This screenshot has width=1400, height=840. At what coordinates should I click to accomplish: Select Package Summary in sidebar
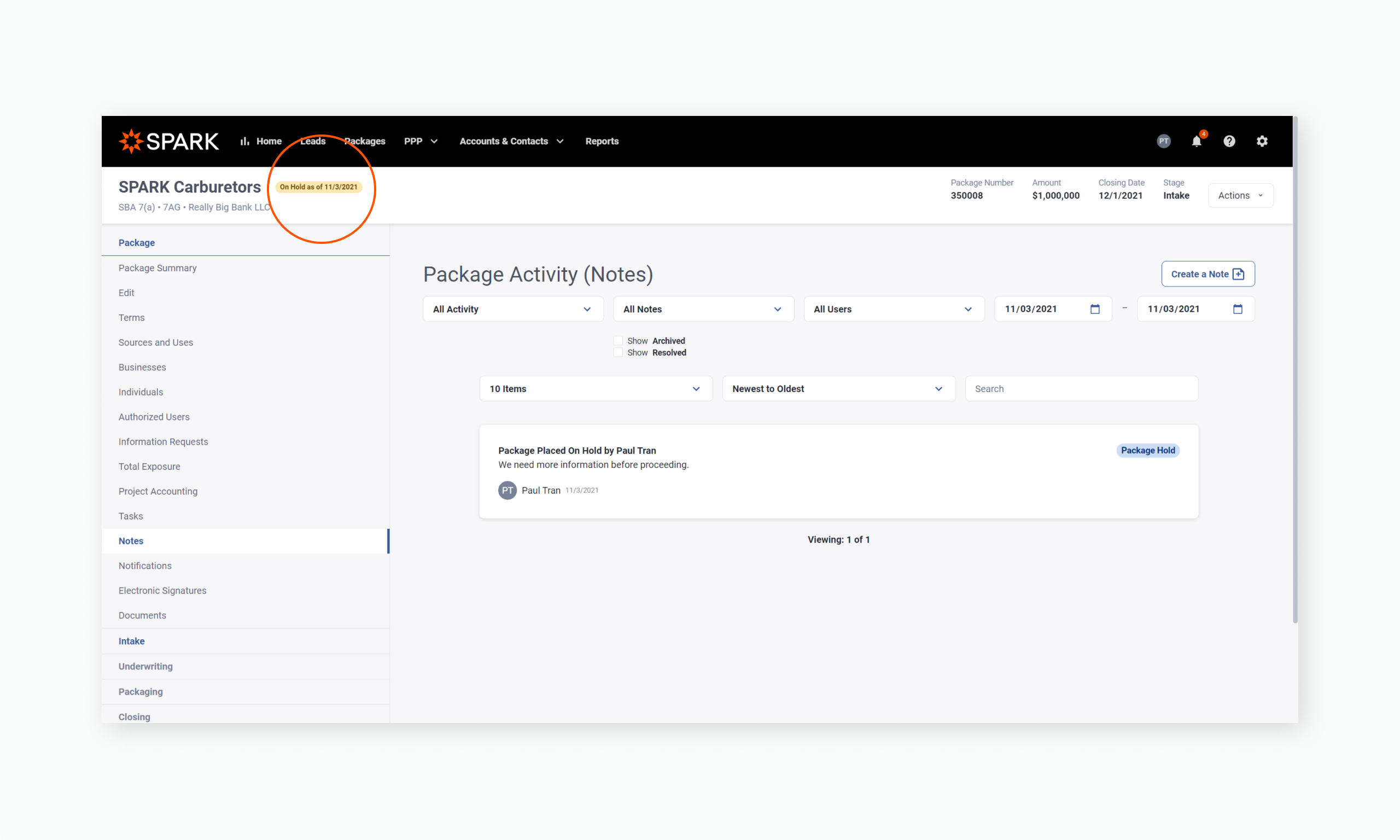[x=245, y=268]
